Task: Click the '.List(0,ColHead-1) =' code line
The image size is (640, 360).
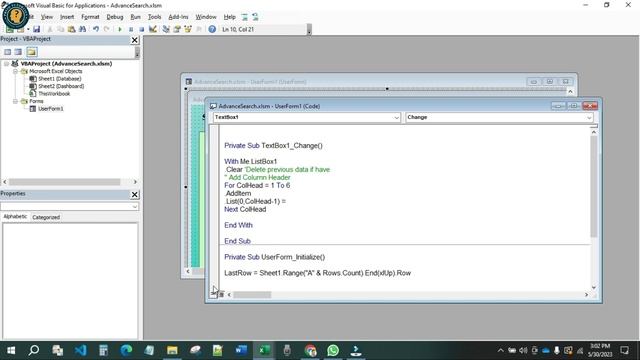Action: click(255, 201)
